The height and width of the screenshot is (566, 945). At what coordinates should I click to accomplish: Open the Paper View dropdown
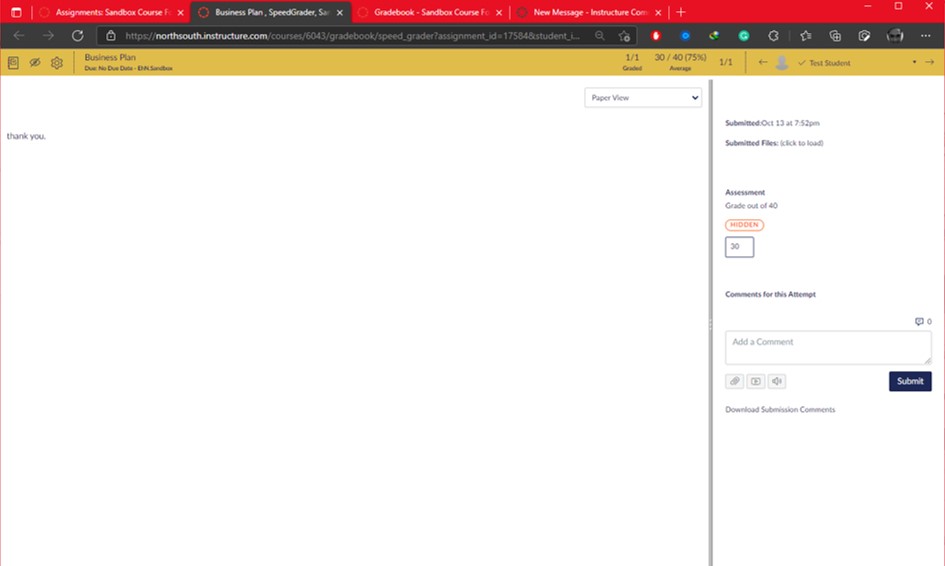(643, 98)
